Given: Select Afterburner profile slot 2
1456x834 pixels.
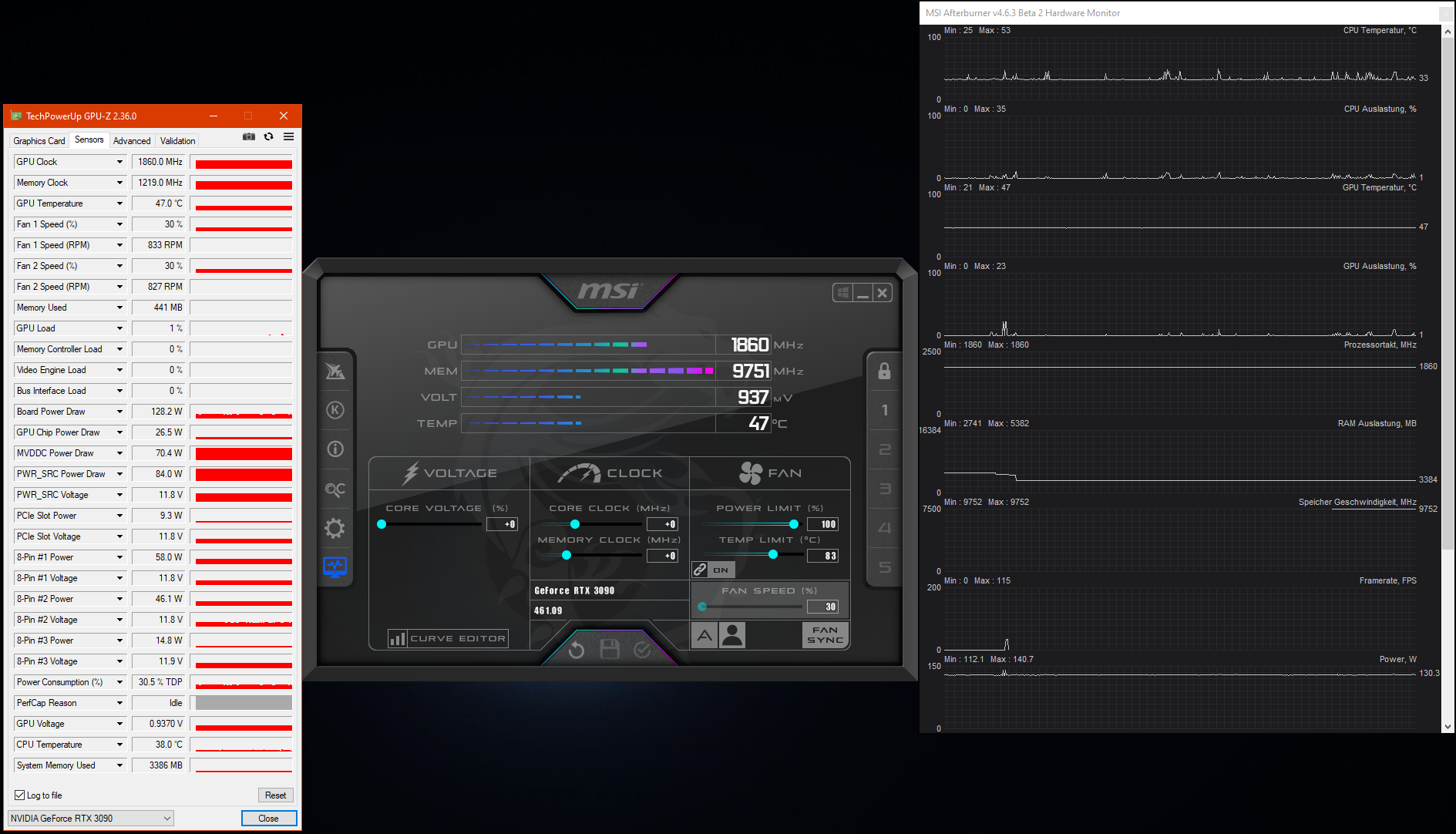Looking at the screenshot, I should [x=885, y=449].
